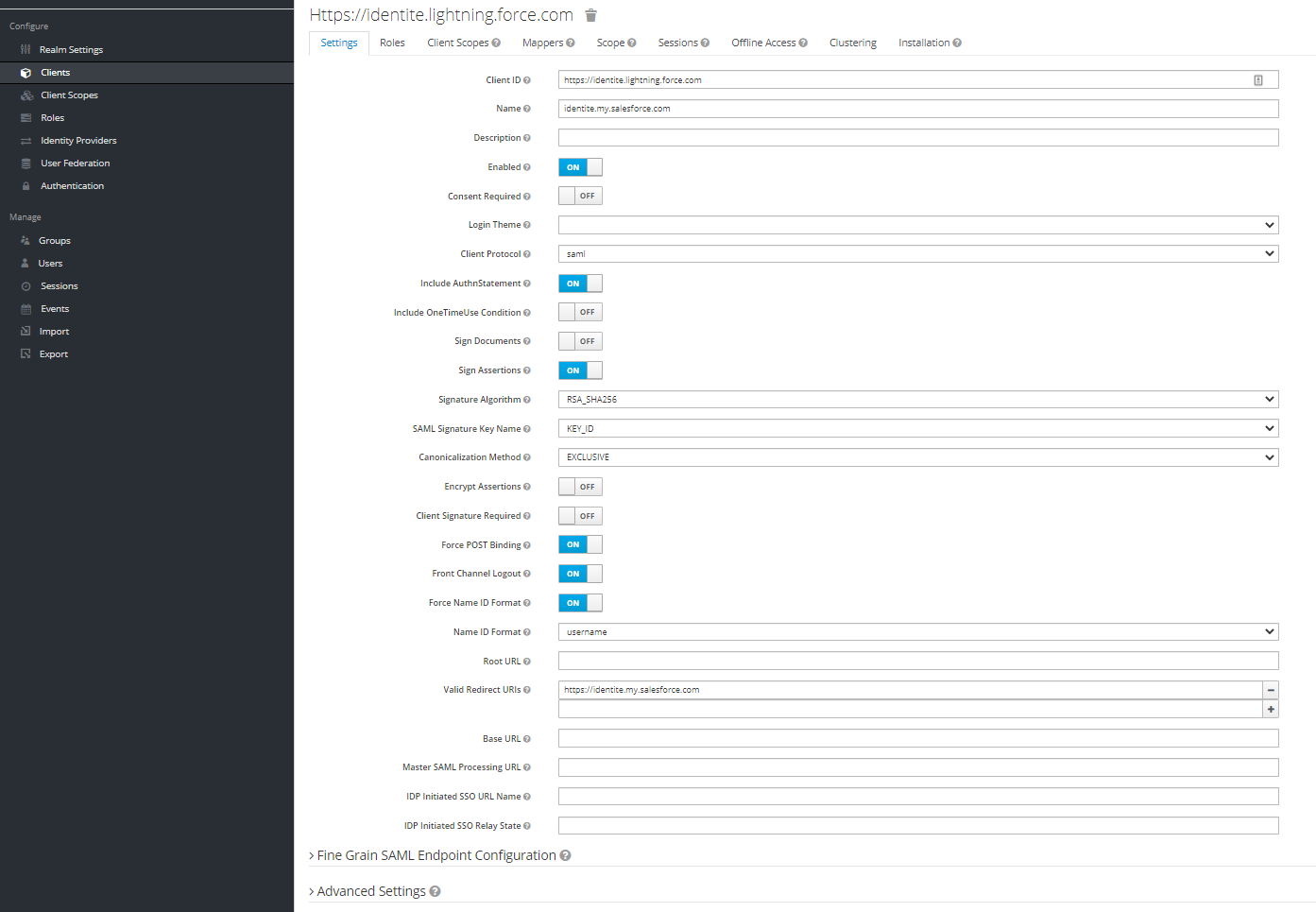Click the Identity Providers arrows icon
Screen dimensions: 1316x912
coord(26,141)
